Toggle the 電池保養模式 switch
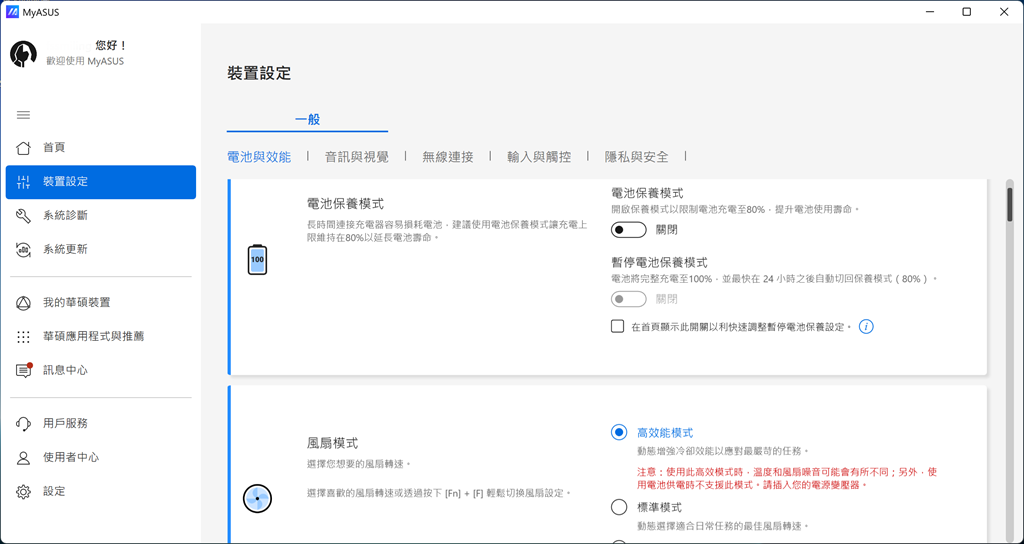 630,230
